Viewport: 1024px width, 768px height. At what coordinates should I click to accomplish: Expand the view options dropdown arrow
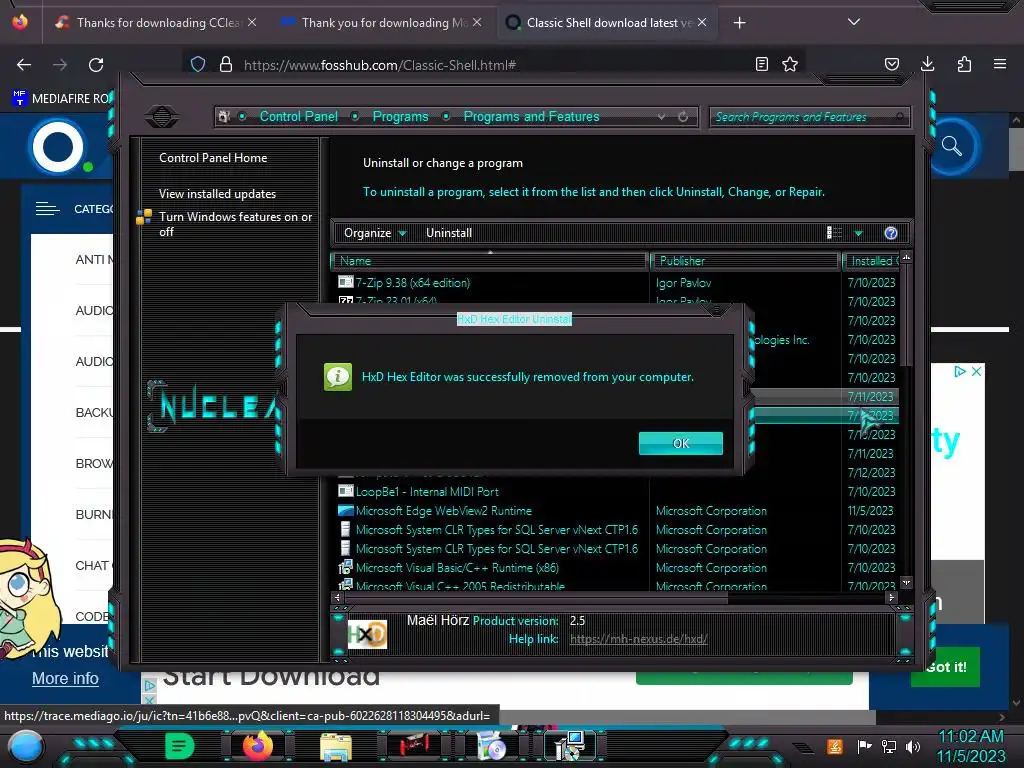(x=859, y=233)
